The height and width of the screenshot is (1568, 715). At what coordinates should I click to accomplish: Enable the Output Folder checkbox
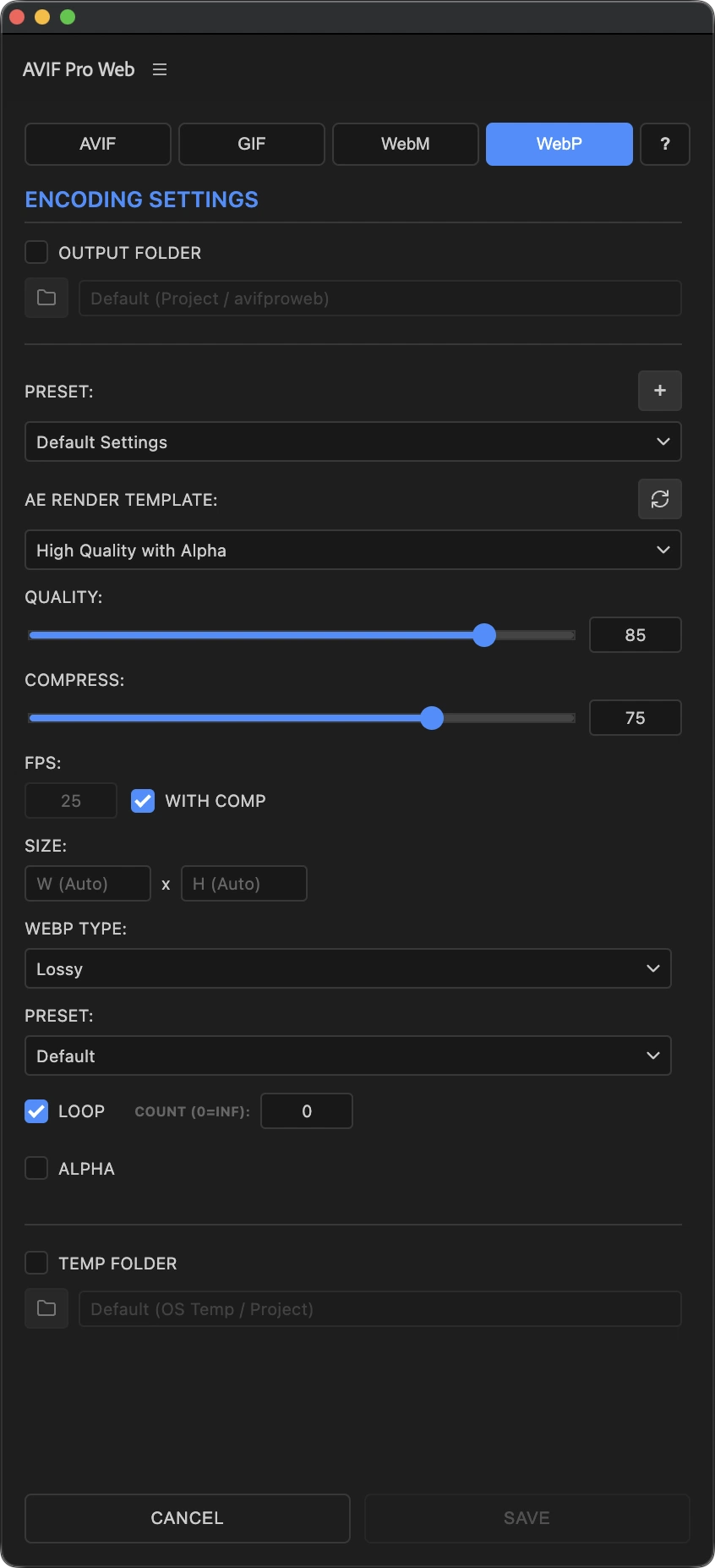pos(36,252)
